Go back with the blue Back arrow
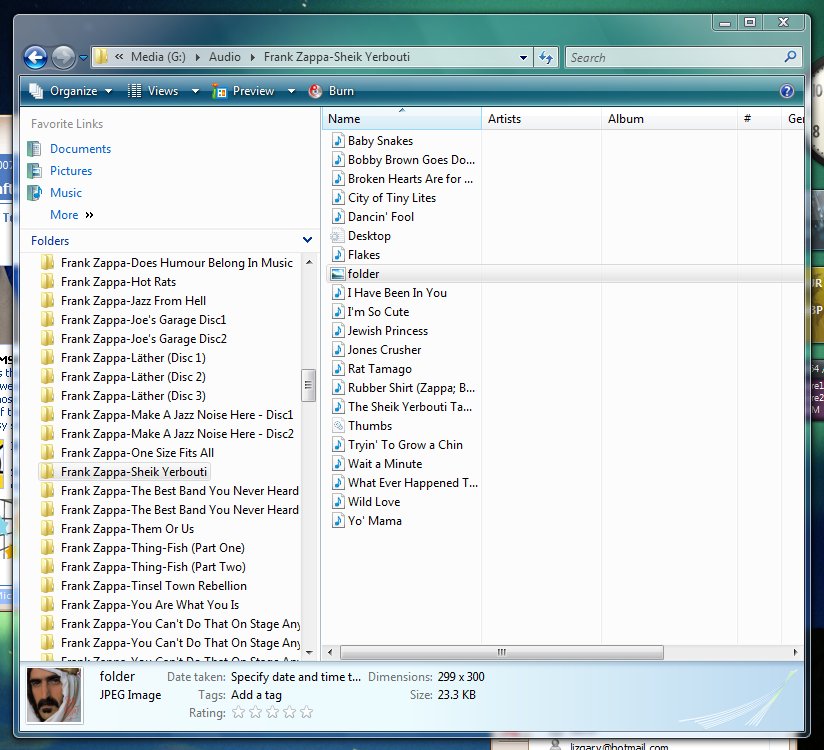Viewport: 824px width, 750px height. coord(35,57)
